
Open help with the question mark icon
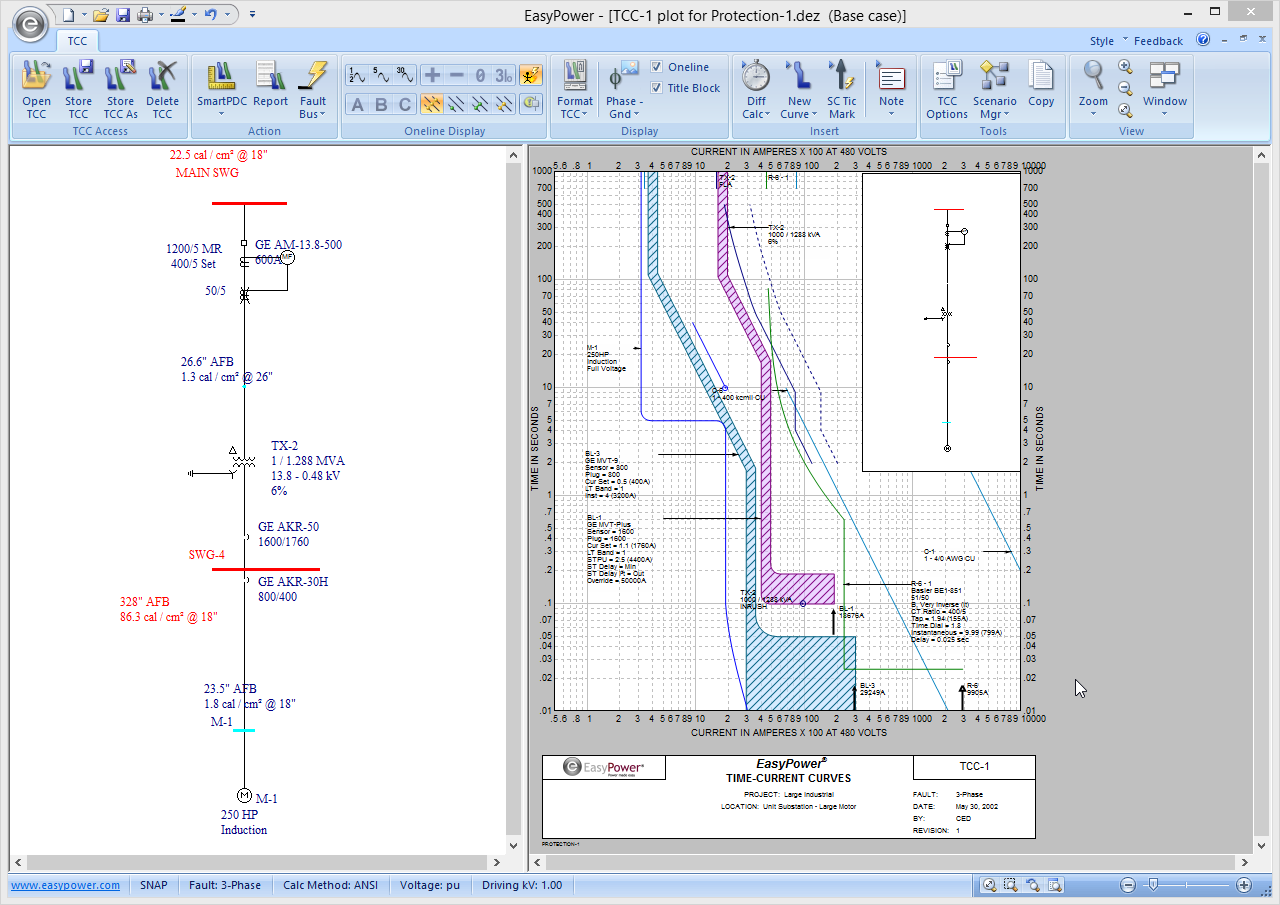(x=1203, y=40)
